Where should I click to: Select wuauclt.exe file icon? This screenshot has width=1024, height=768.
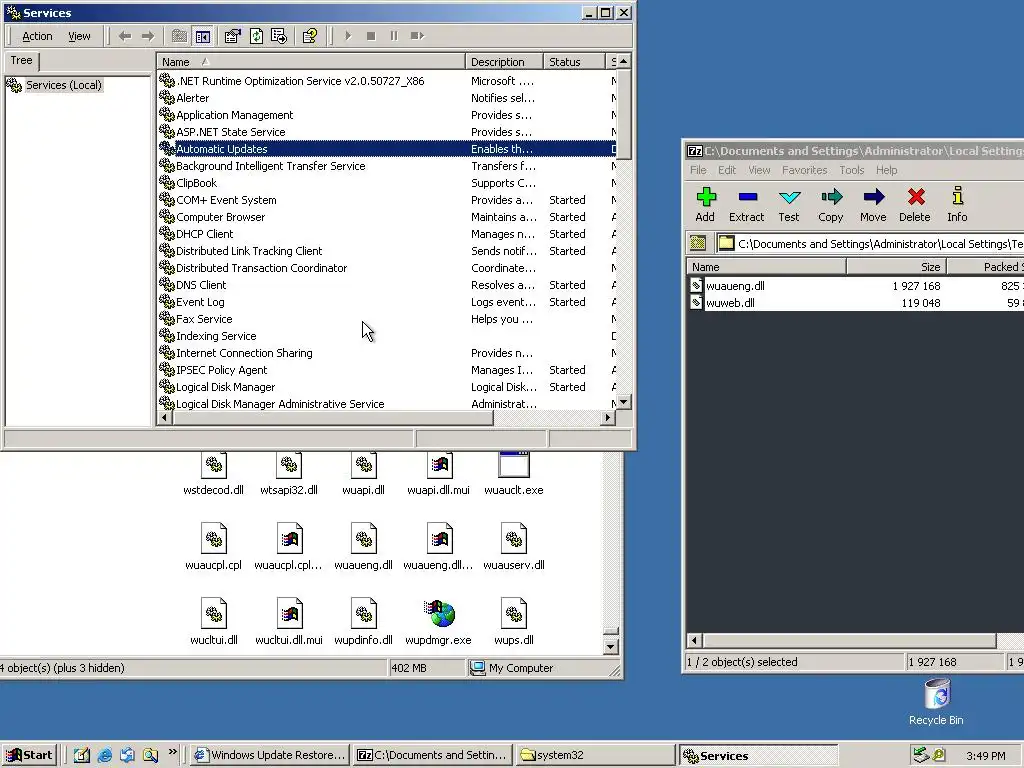pyautogui.click(x=513, y=473)
